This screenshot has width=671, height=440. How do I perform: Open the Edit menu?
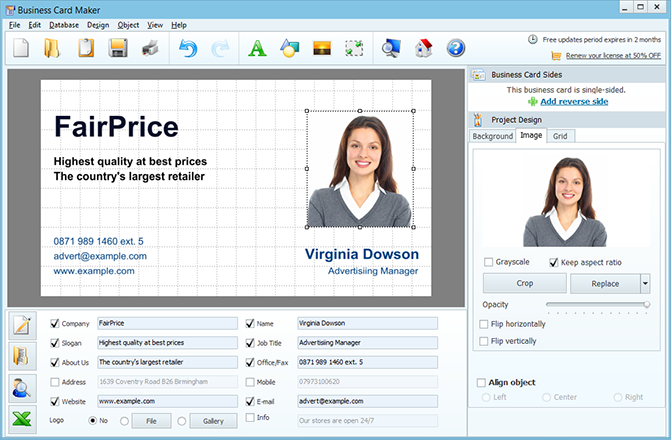pos(34,25)
